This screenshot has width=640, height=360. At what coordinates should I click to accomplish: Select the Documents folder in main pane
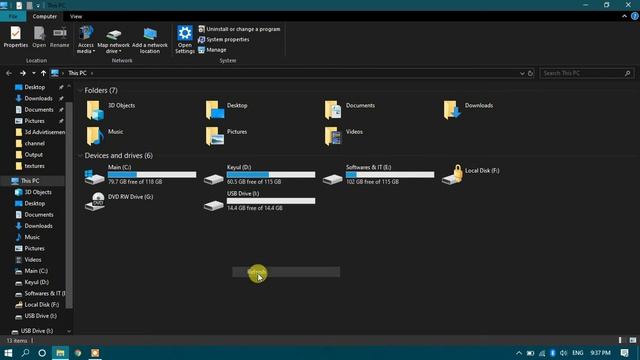click(x=350, y=110)
